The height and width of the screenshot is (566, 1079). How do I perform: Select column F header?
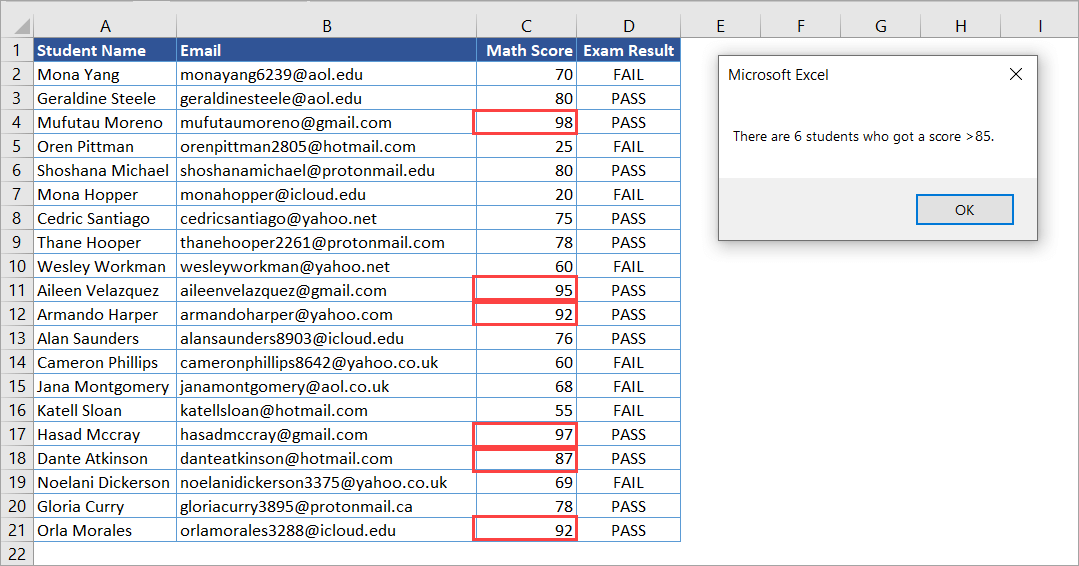pos(800,26)
